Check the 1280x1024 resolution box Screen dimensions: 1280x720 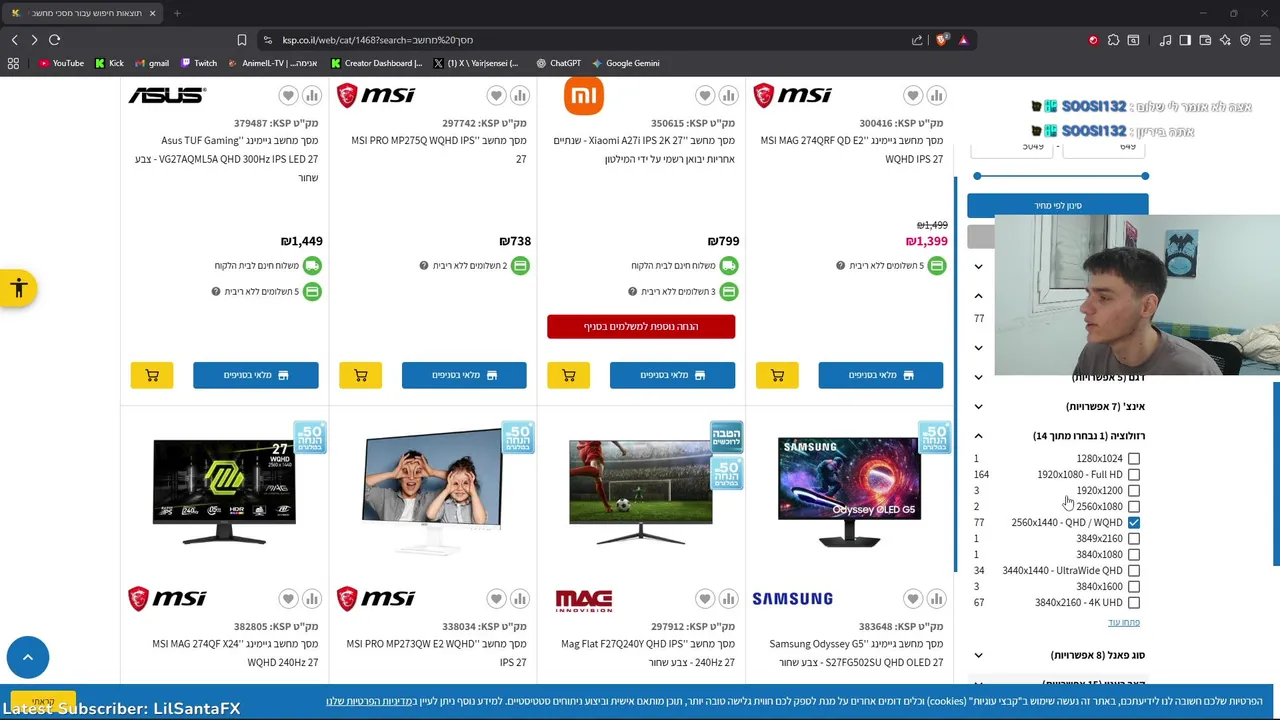[1134, 459]
